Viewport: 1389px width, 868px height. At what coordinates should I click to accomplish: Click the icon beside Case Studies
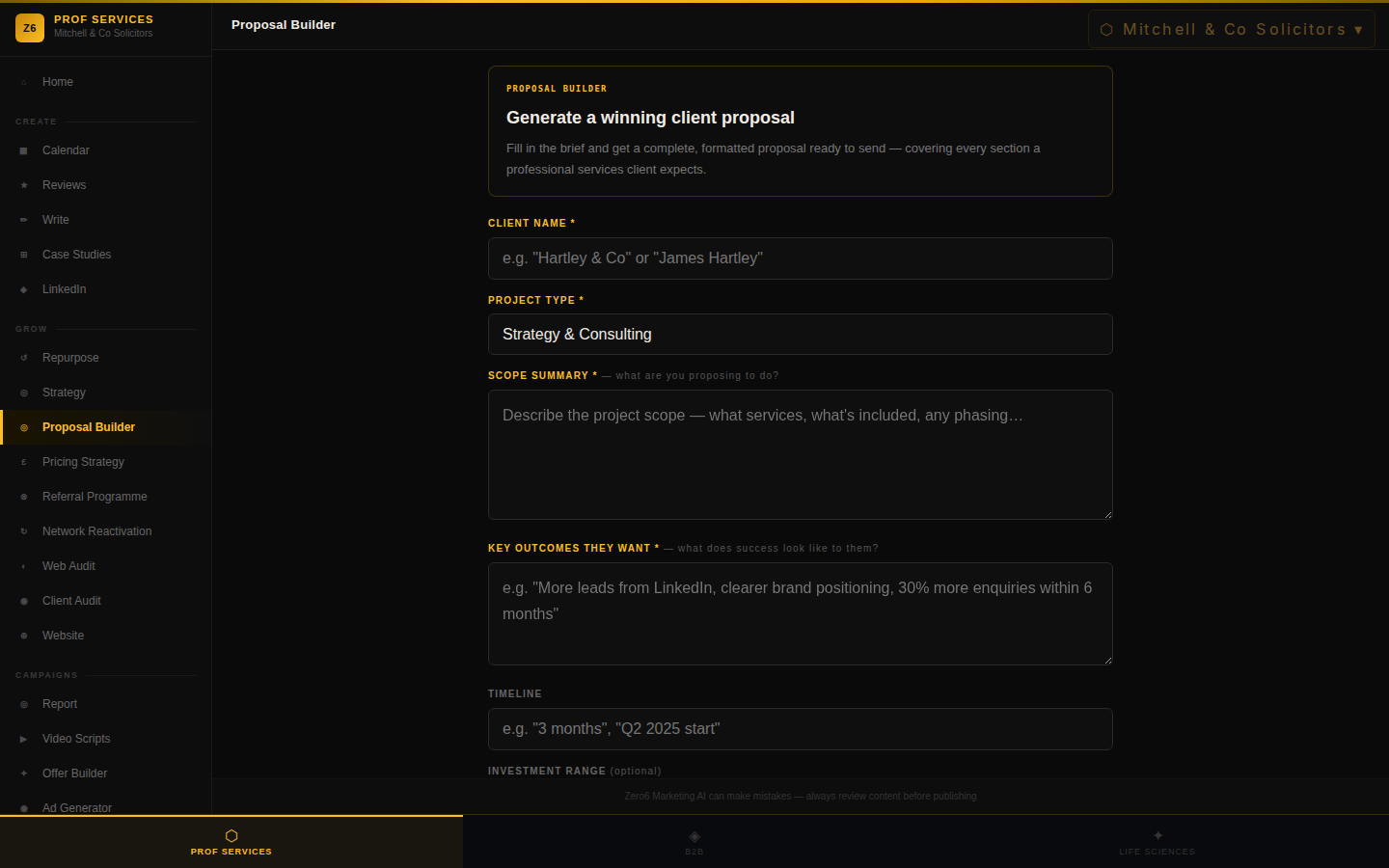pyautogui.click(x=24, y=255)
